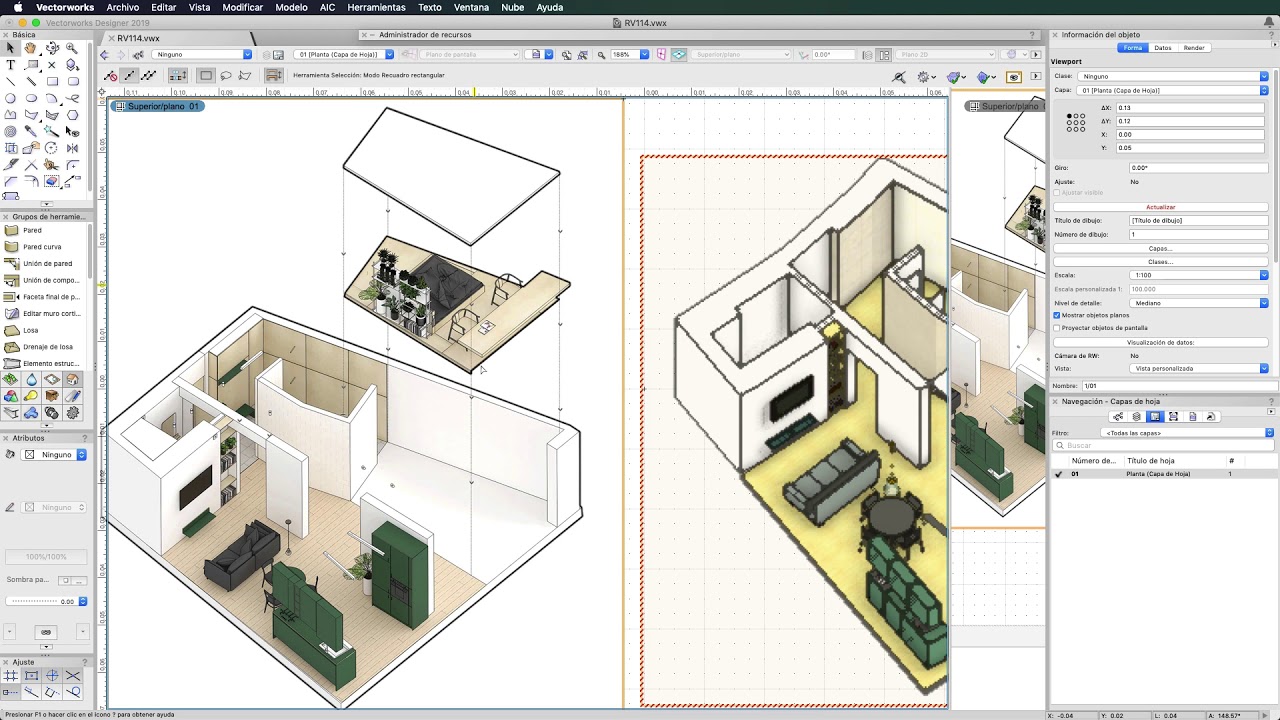This screenshot has width=1280, height=720.
Task: Select the Flyover rotate view tool
Action: (x=52, y=48)
